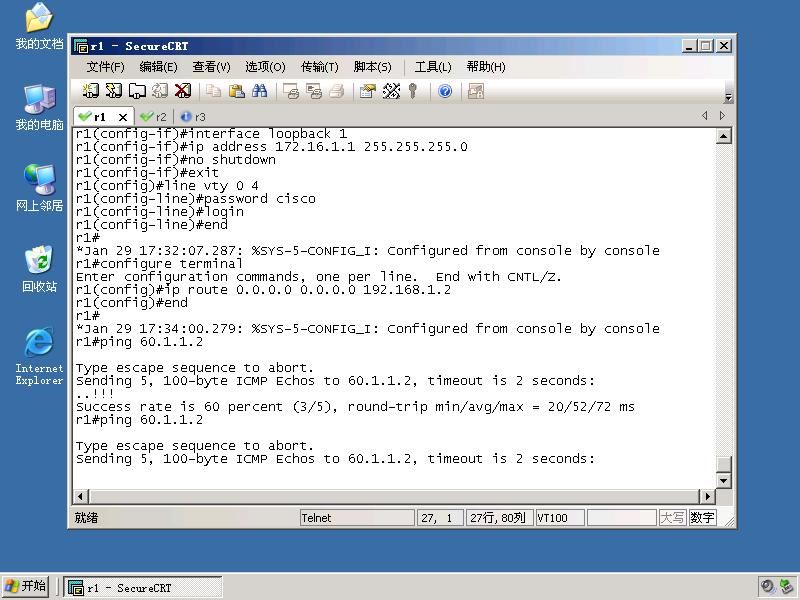
Task: Click the Connect toolbar icon
Action: tap(90, 91)
